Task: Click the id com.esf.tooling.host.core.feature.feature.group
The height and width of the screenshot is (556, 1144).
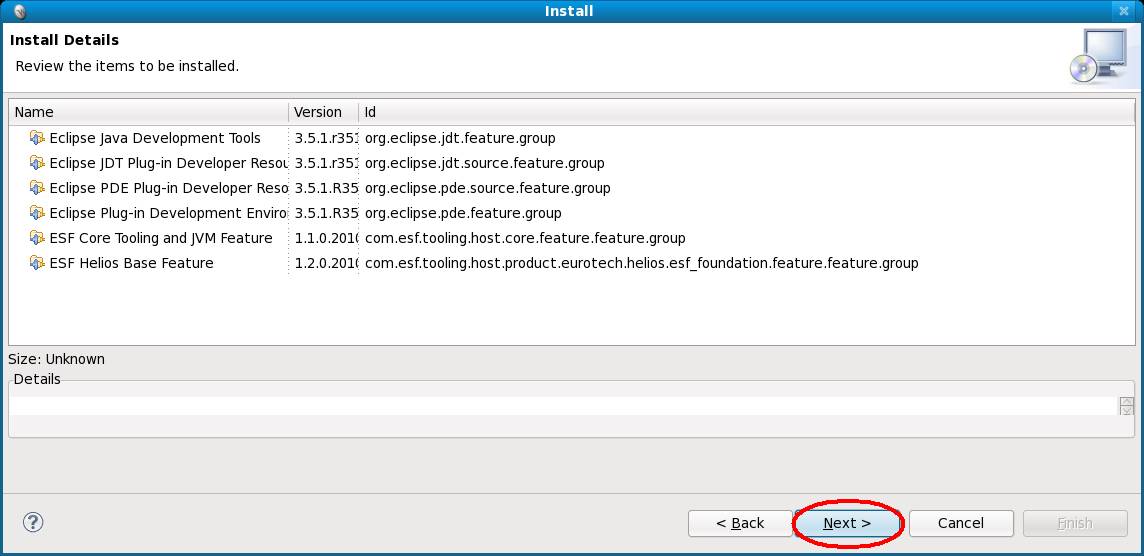Action: 525,238
